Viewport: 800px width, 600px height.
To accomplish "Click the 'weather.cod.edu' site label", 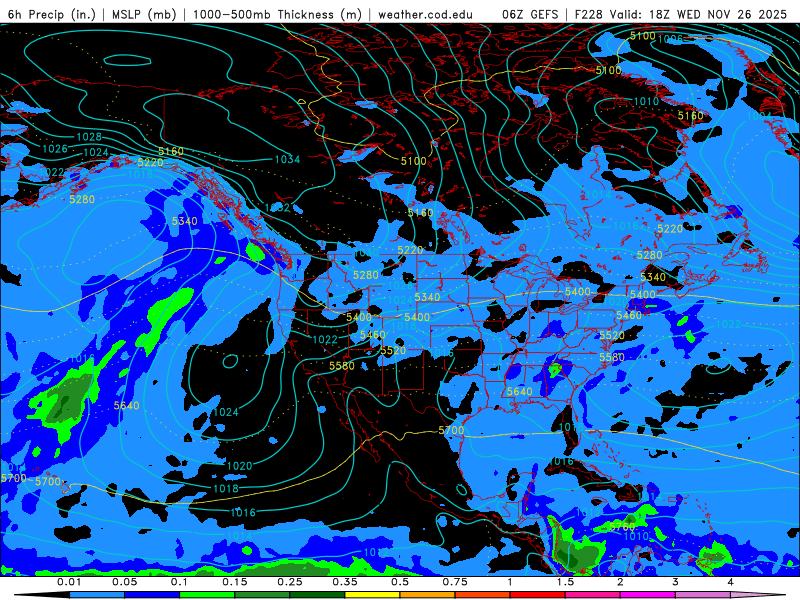I will pyautogui.click(x=425, y=14).
